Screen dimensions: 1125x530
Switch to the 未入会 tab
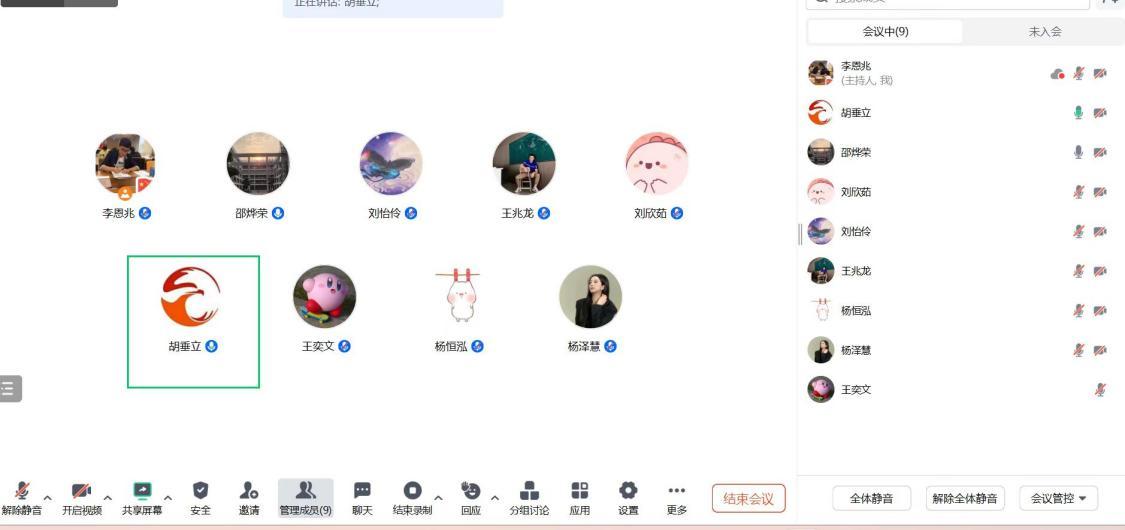point(1045,32)
